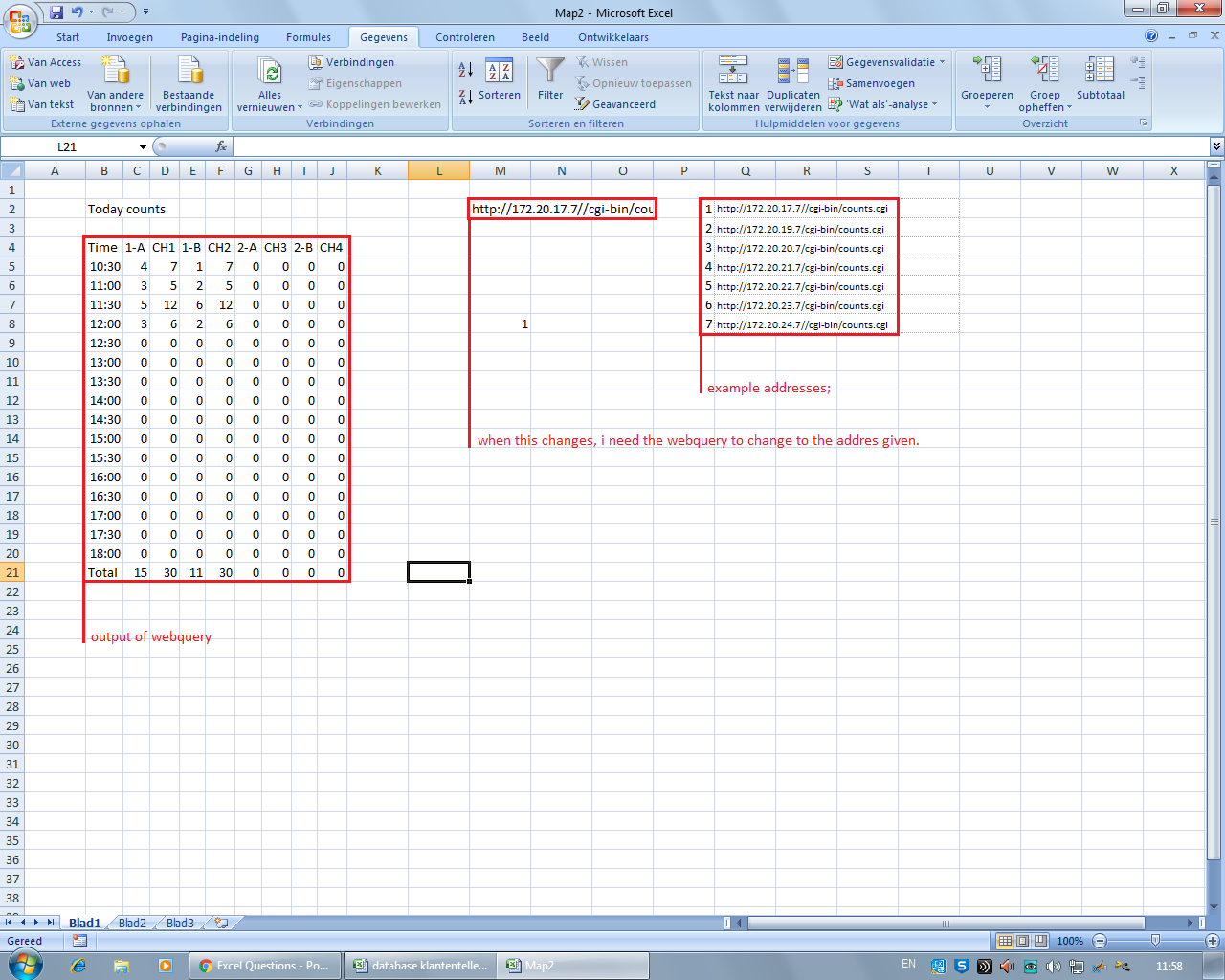The width and height of the screenshot is (1225, 980).
Task: Click Eigenschappen properties button
Action: (355, 83)
